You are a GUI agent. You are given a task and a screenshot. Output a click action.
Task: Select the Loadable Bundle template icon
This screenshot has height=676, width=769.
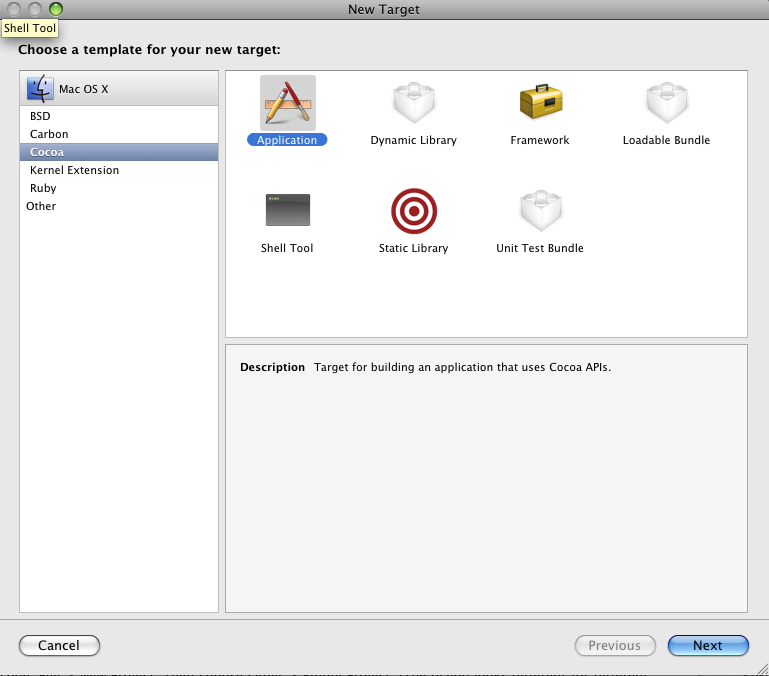pos(666,103)
